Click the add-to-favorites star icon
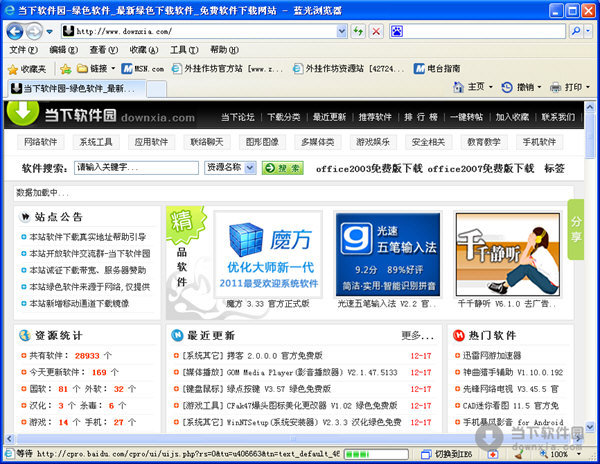 coord(65,69)
